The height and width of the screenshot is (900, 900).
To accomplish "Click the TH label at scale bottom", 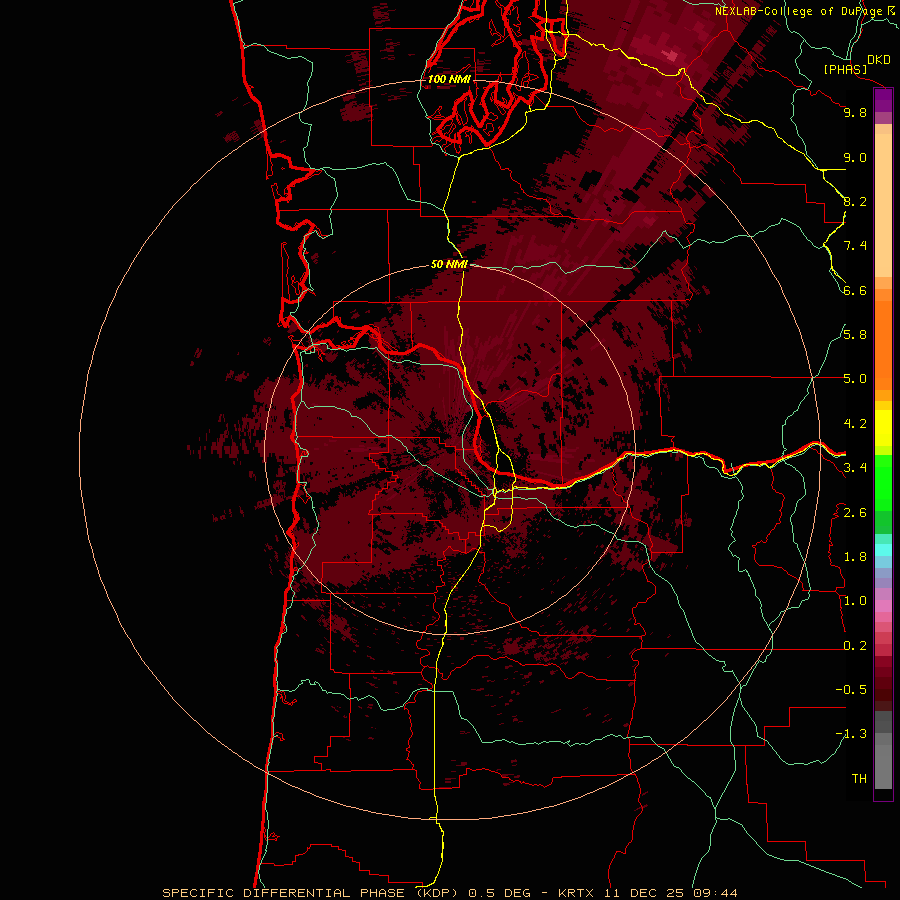I will coord(859,779).
